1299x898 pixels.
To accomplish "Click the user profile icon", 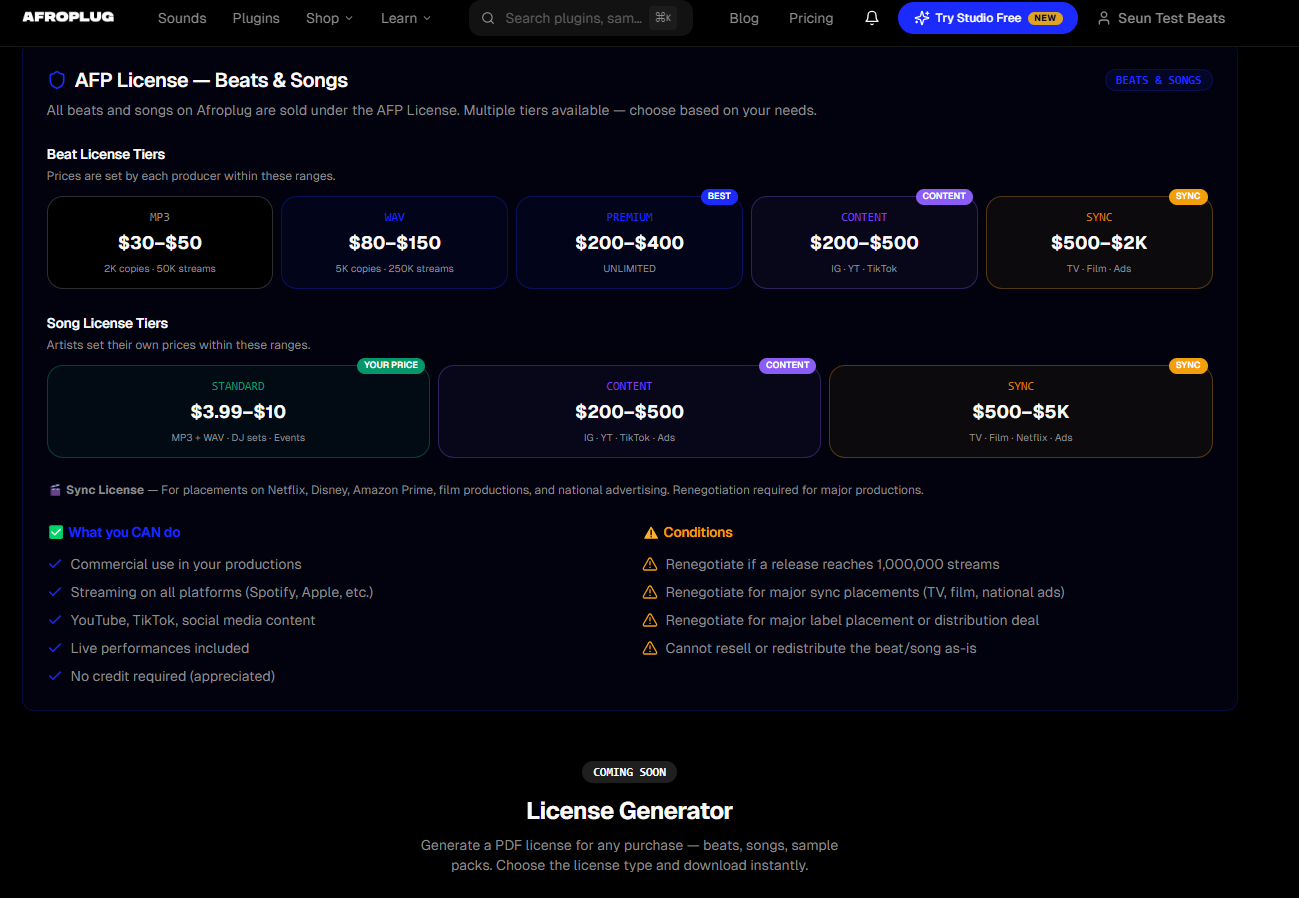I will click(1104, 18).
